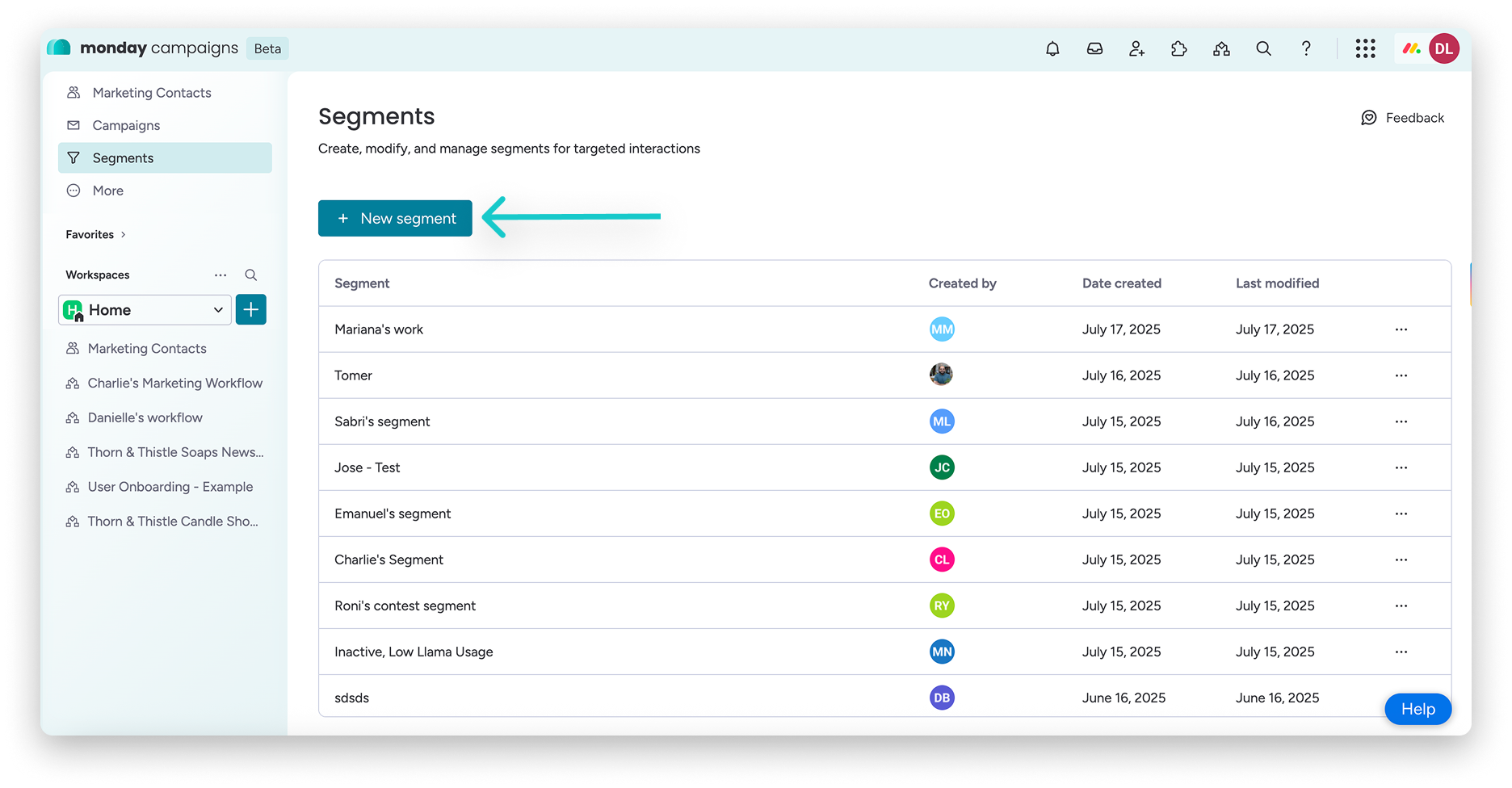Click the New segment button
Viewport: 1512px width, 788px height.
point(395,219)
